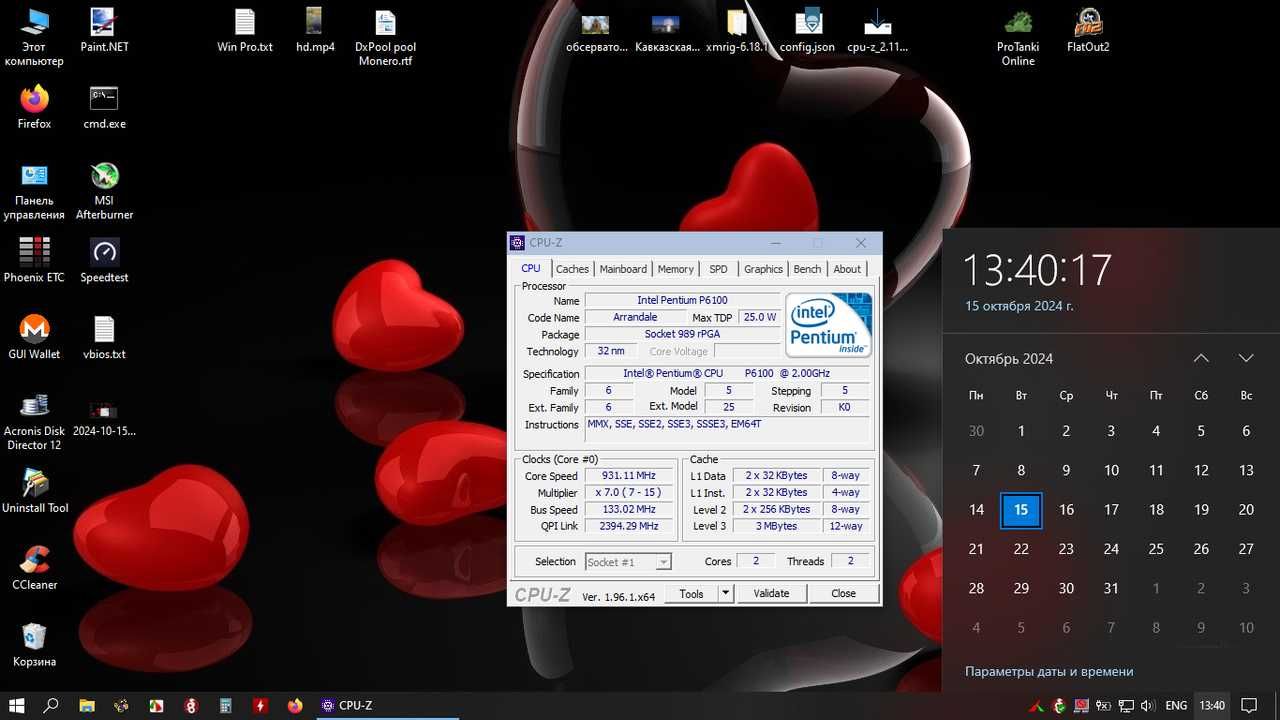Select the hd.mp4 video file icon
Screen dimensions: 1280x720
pyautogui.click(x=315, y=31)
